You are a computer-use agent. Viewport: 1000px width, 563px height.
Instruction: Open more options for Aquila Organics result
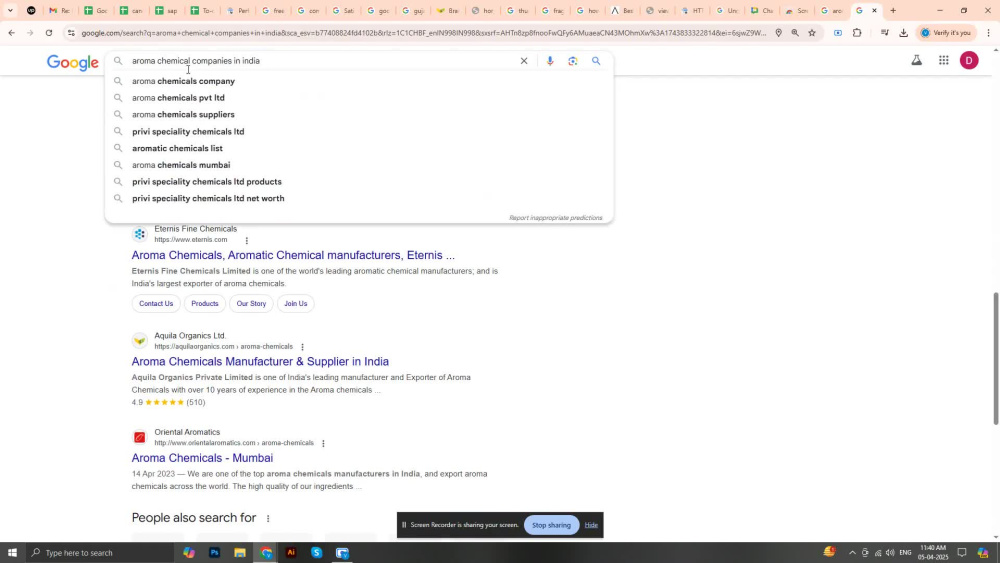pos(302,347)
